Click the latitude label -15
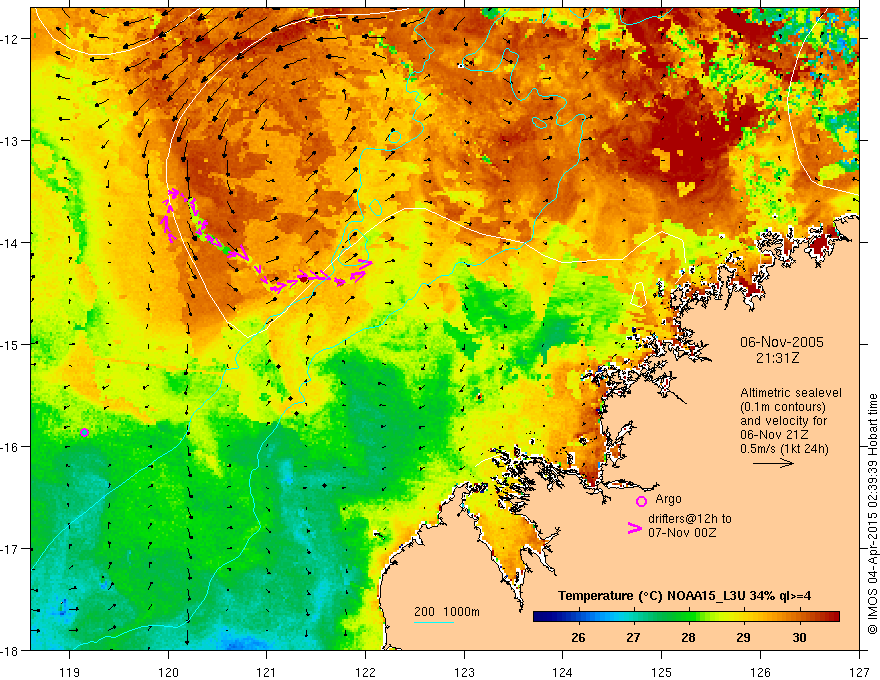 tap(11, 344)
